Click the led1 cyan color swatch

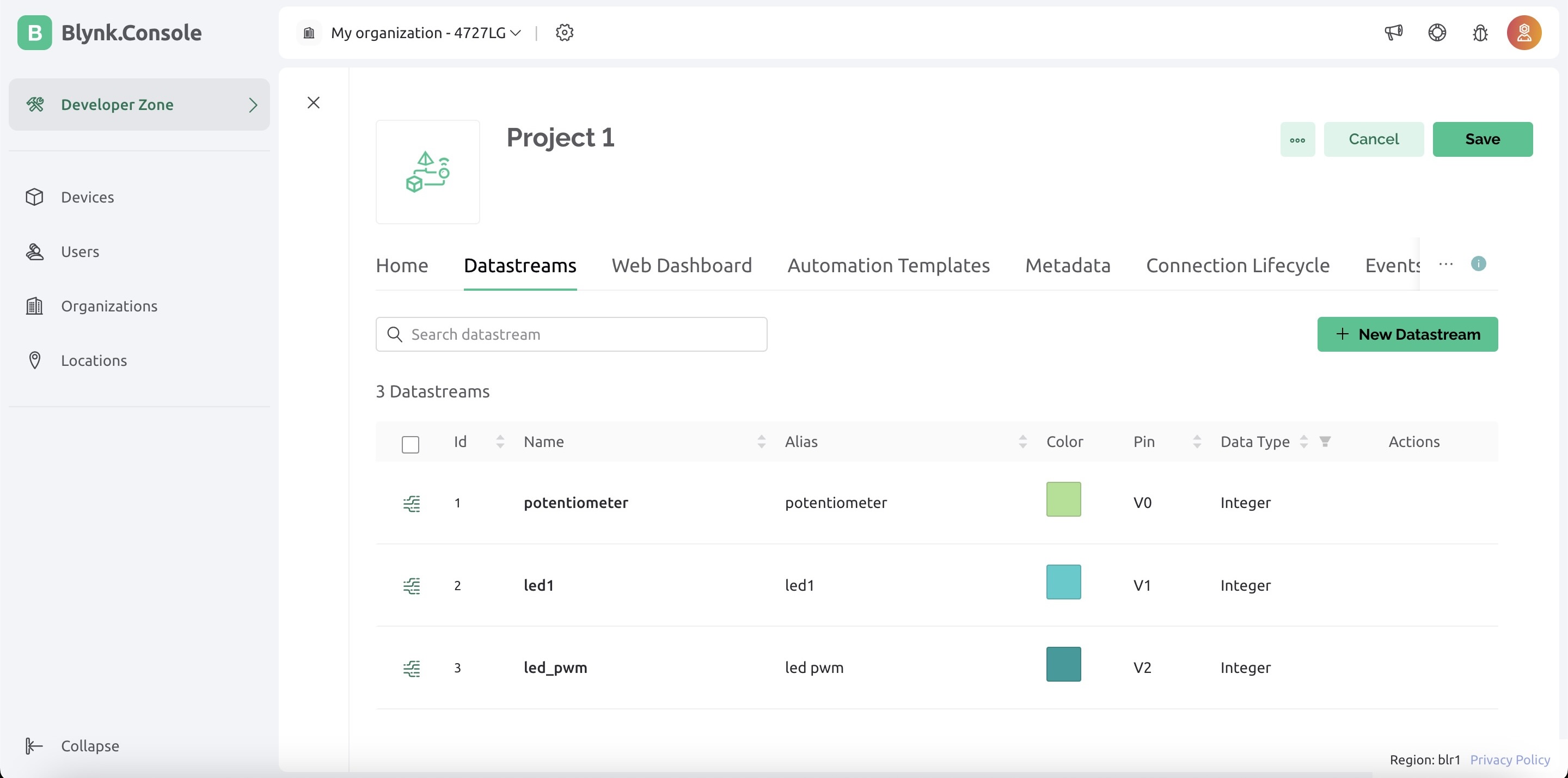pos(1063,581)
